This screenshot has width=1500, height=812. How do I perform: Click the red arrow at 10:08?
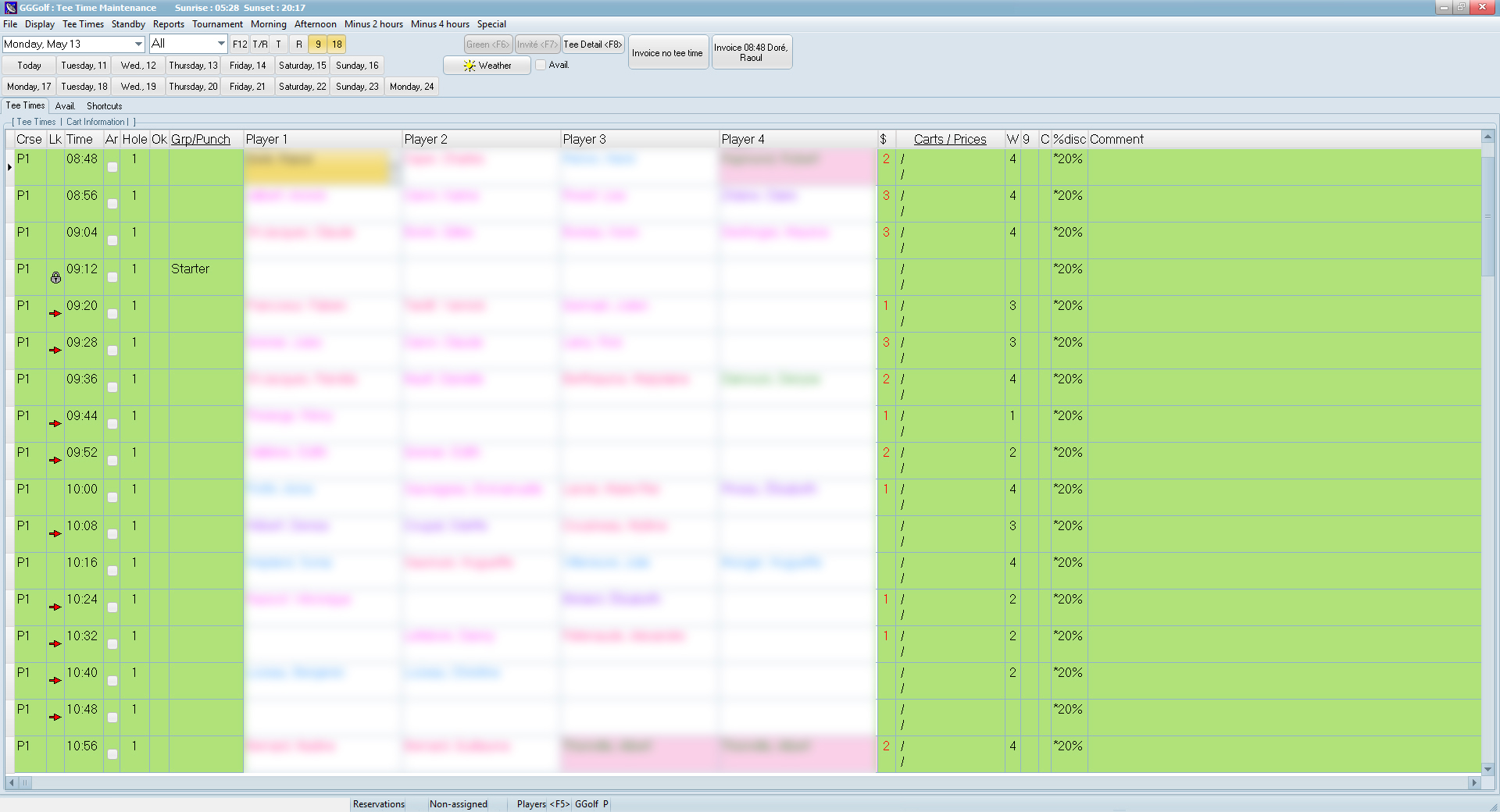pyautogui.click(x=55, y=534)
